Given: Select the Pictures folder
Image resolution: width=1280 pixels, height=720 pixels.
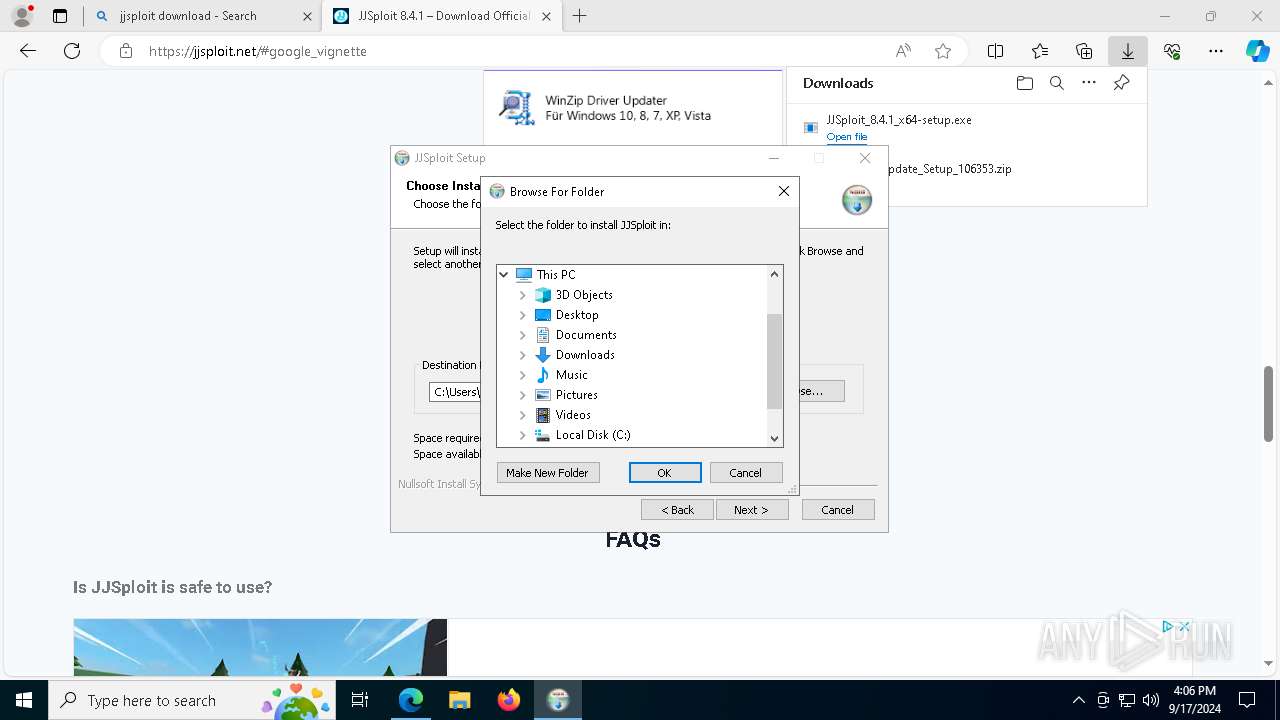Looking at the screenshot, I should tap(576, 395).
